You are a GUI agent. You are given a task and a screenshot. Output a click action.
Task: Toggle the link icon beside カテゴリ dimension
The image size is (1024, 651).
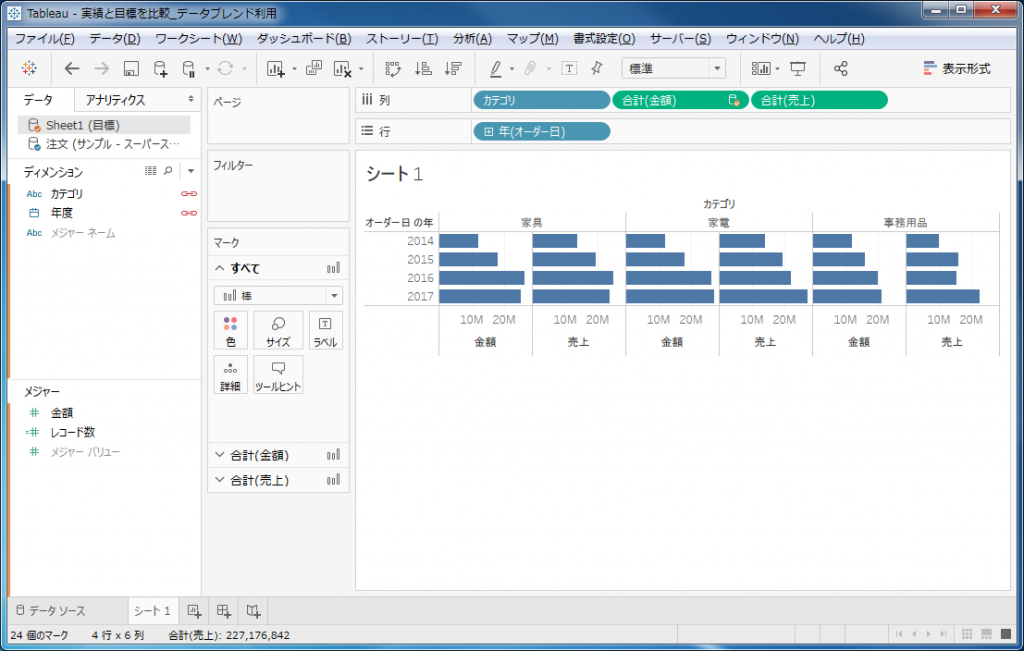click(188, 194)
